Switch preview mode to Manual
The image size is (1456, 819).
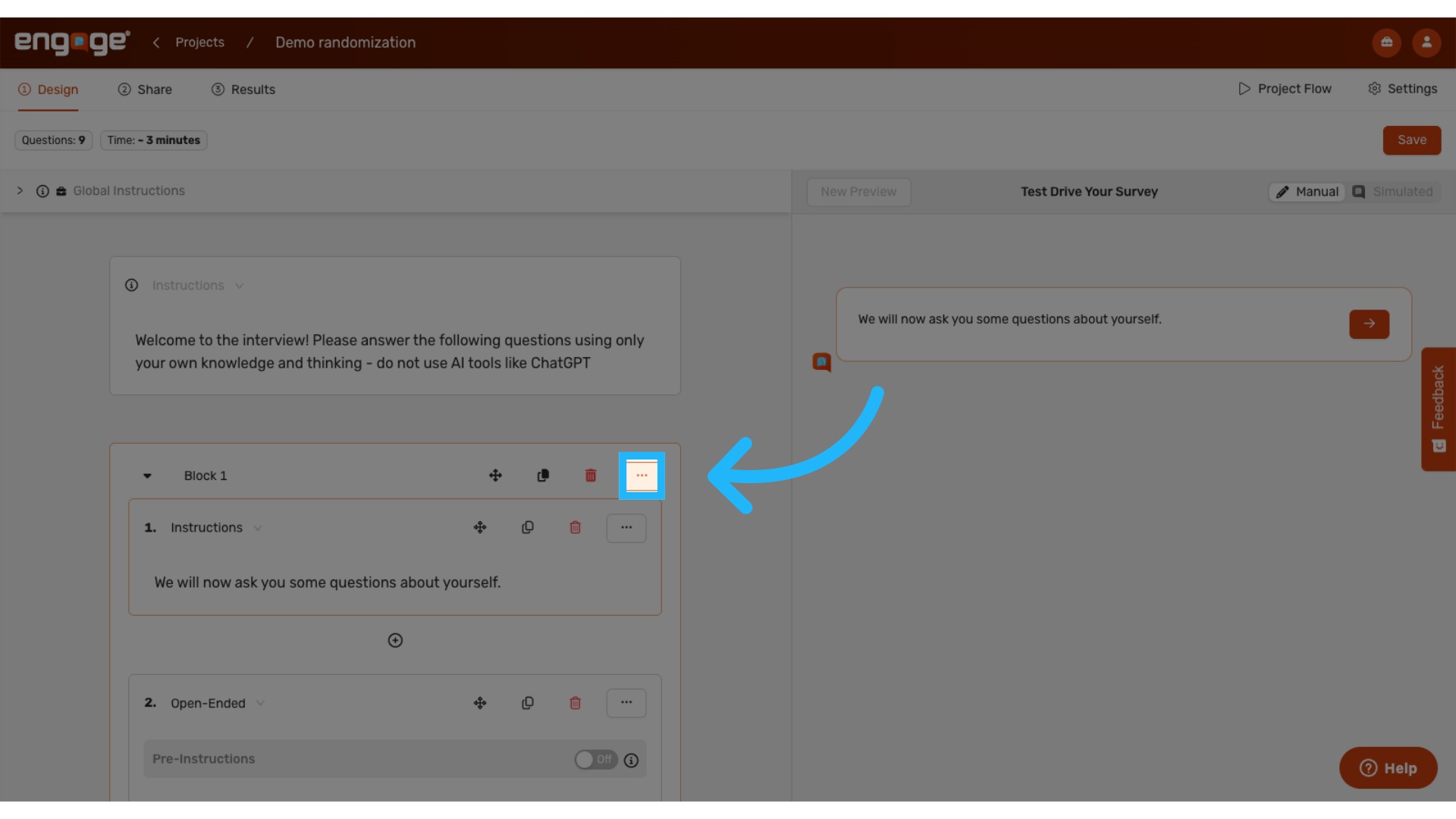1307,192
